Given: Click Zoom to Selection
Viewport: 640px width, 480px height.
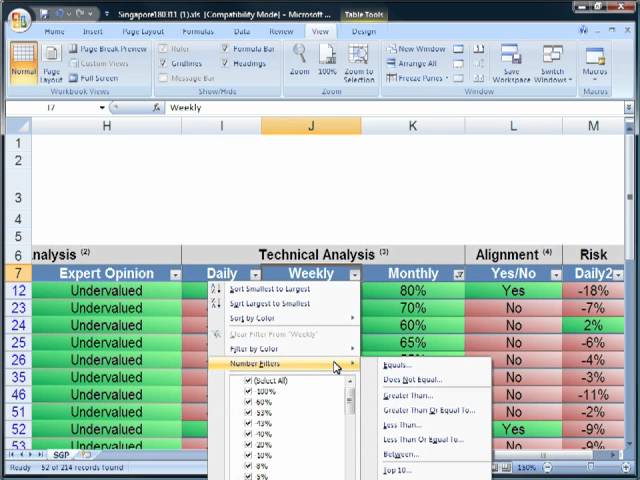Looking at the screenshot, I should tap(359, 63).
